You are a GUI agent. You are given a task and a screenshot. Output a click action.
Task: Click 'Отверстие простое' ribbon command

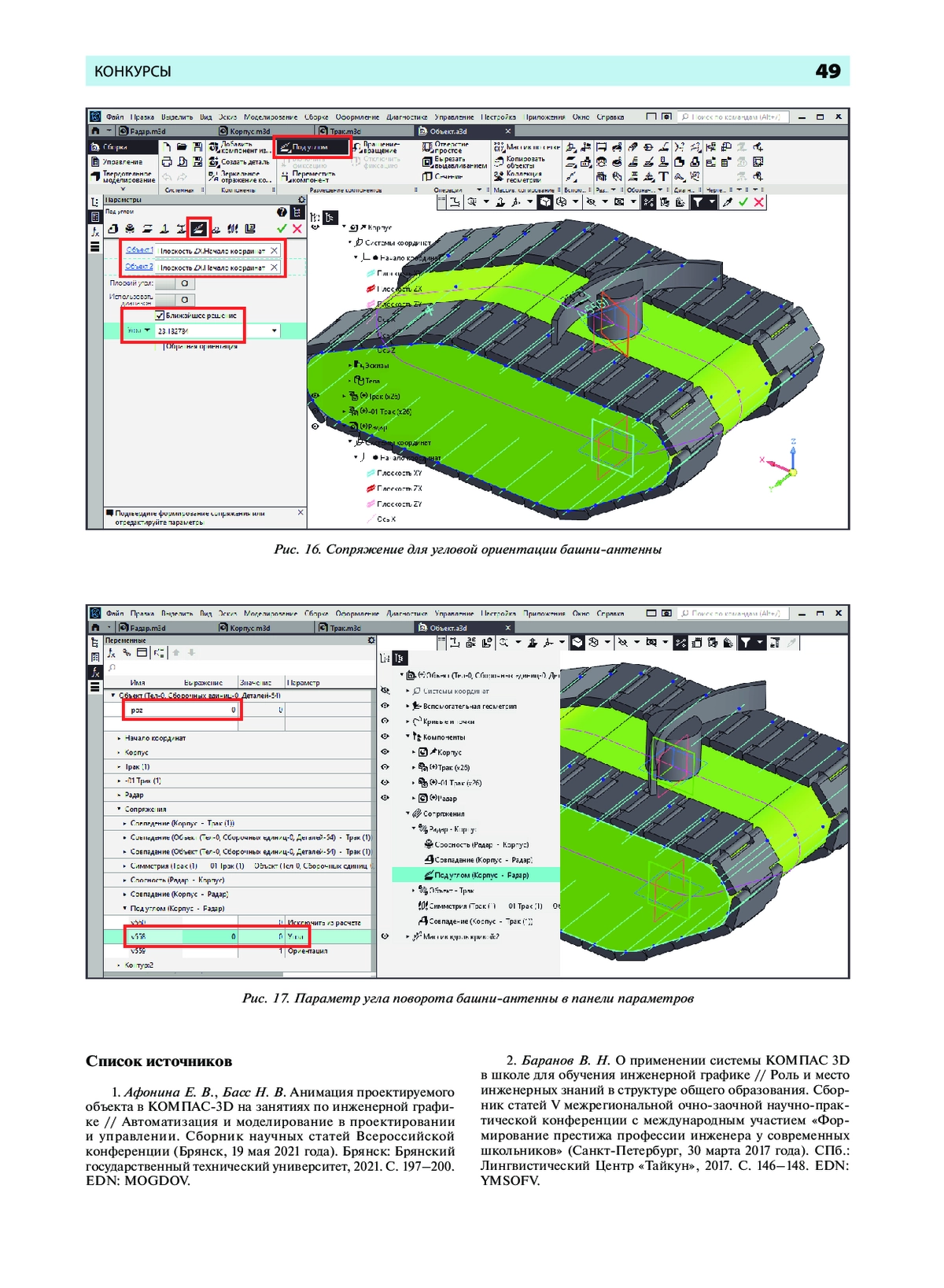(x=446, y=147)
